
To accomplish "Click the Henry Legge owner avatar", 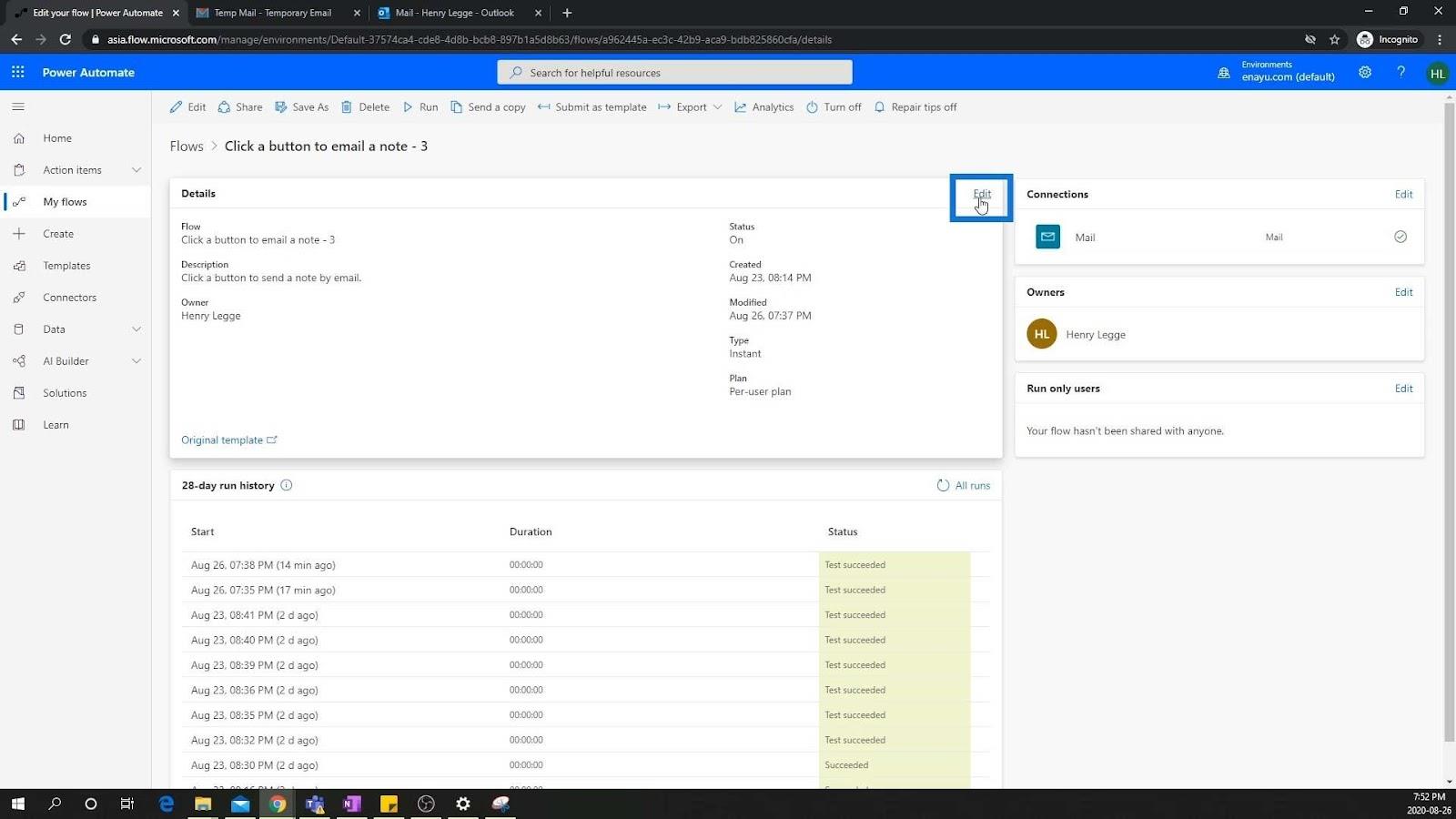I will [1042, 334].
